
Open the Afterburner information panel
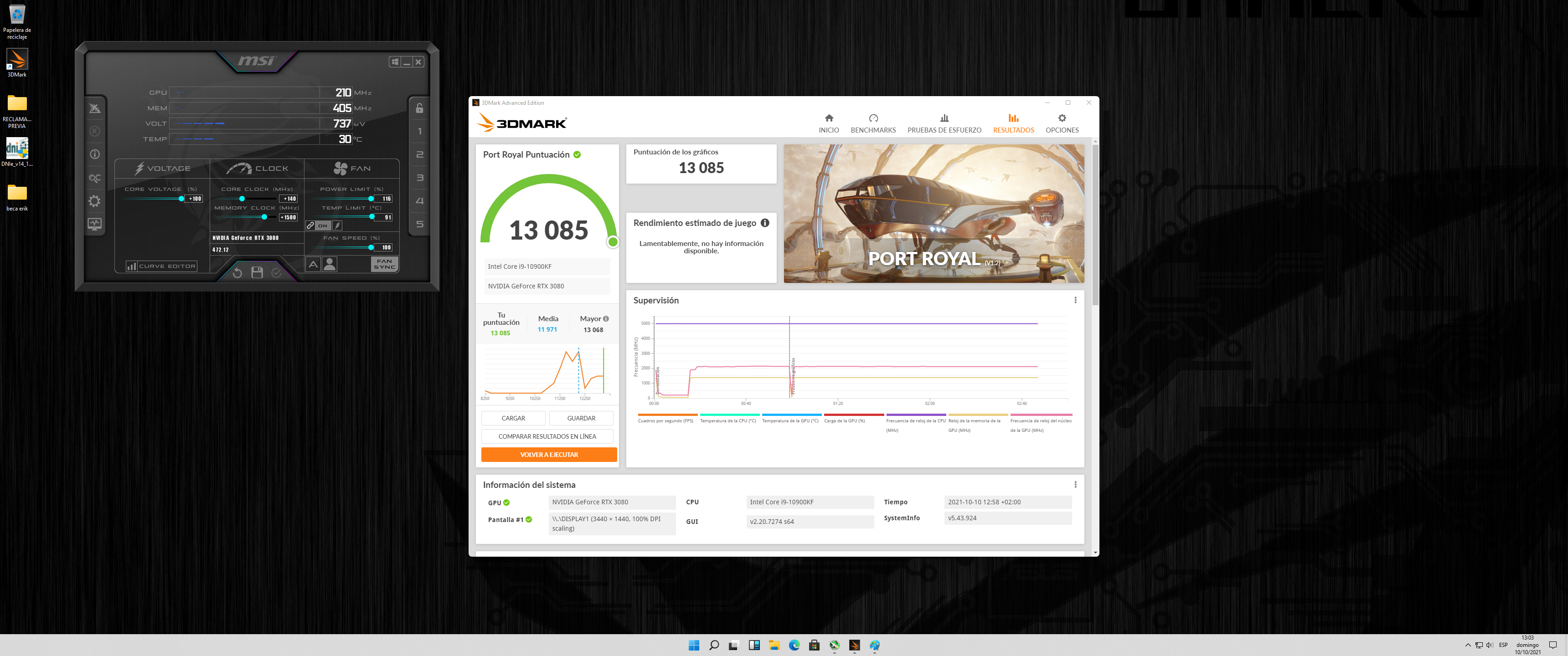(95, 154)
